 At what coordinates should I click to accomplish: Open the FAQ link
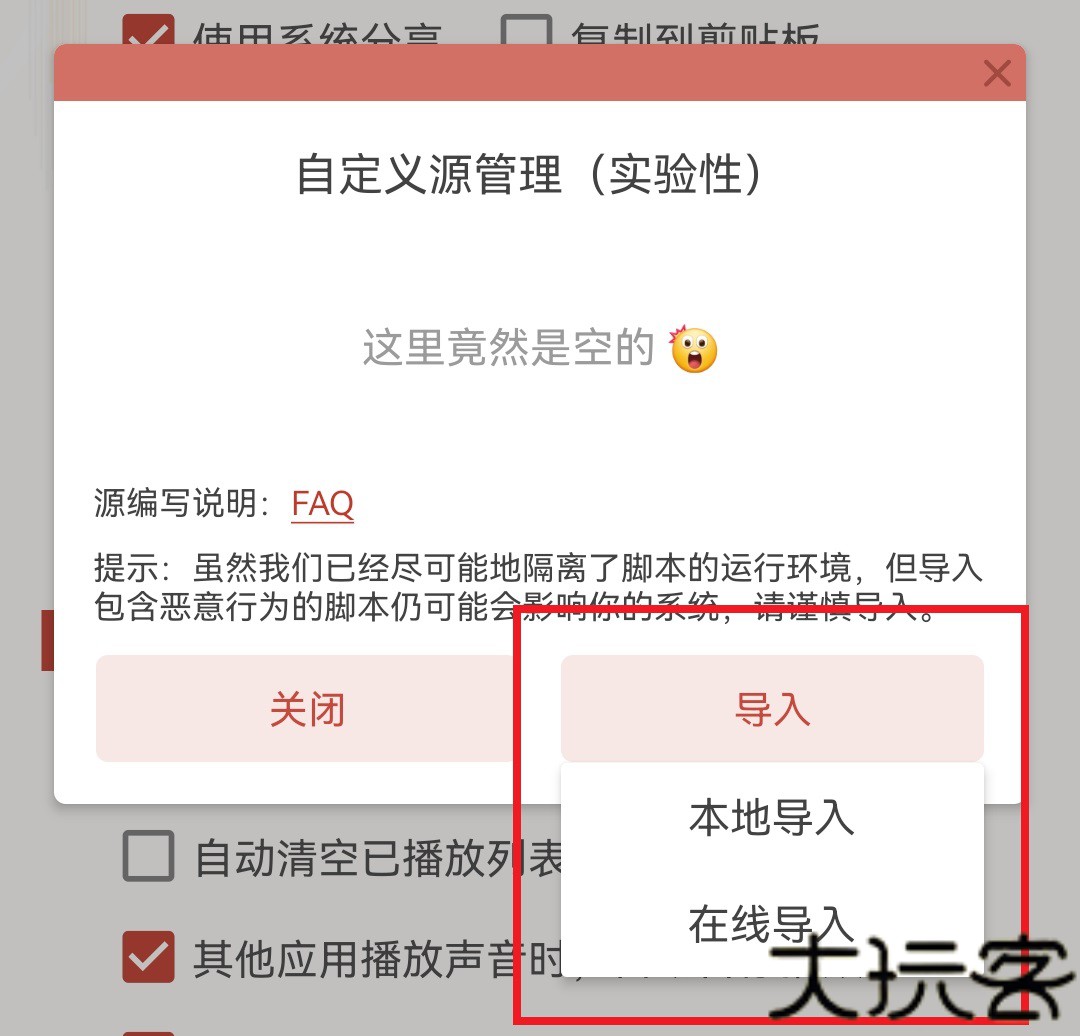coord(322,504)
